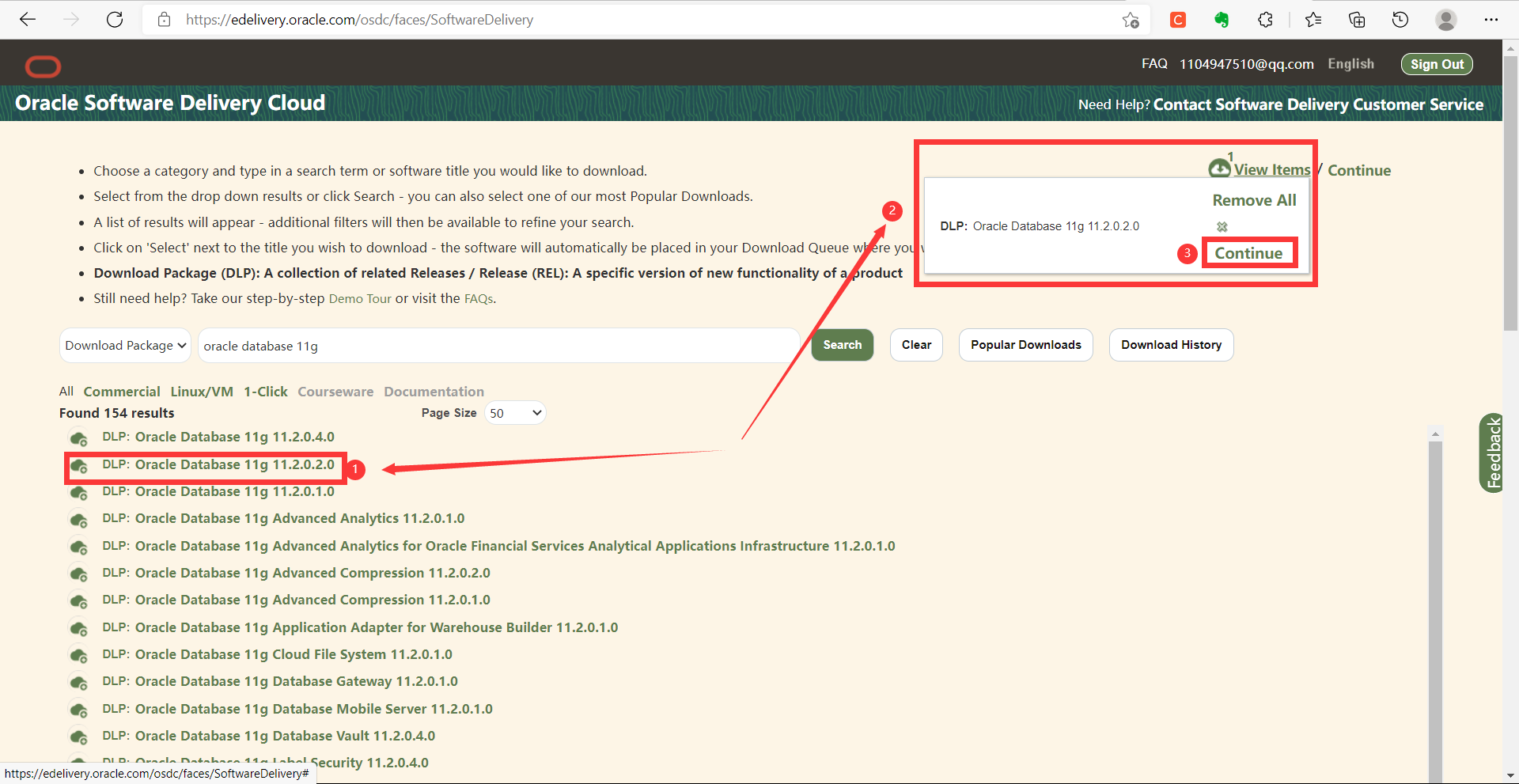Click cloud icon for Database Vault 11.2.0.4.0

pyautogui.click(x=78, y=737)
